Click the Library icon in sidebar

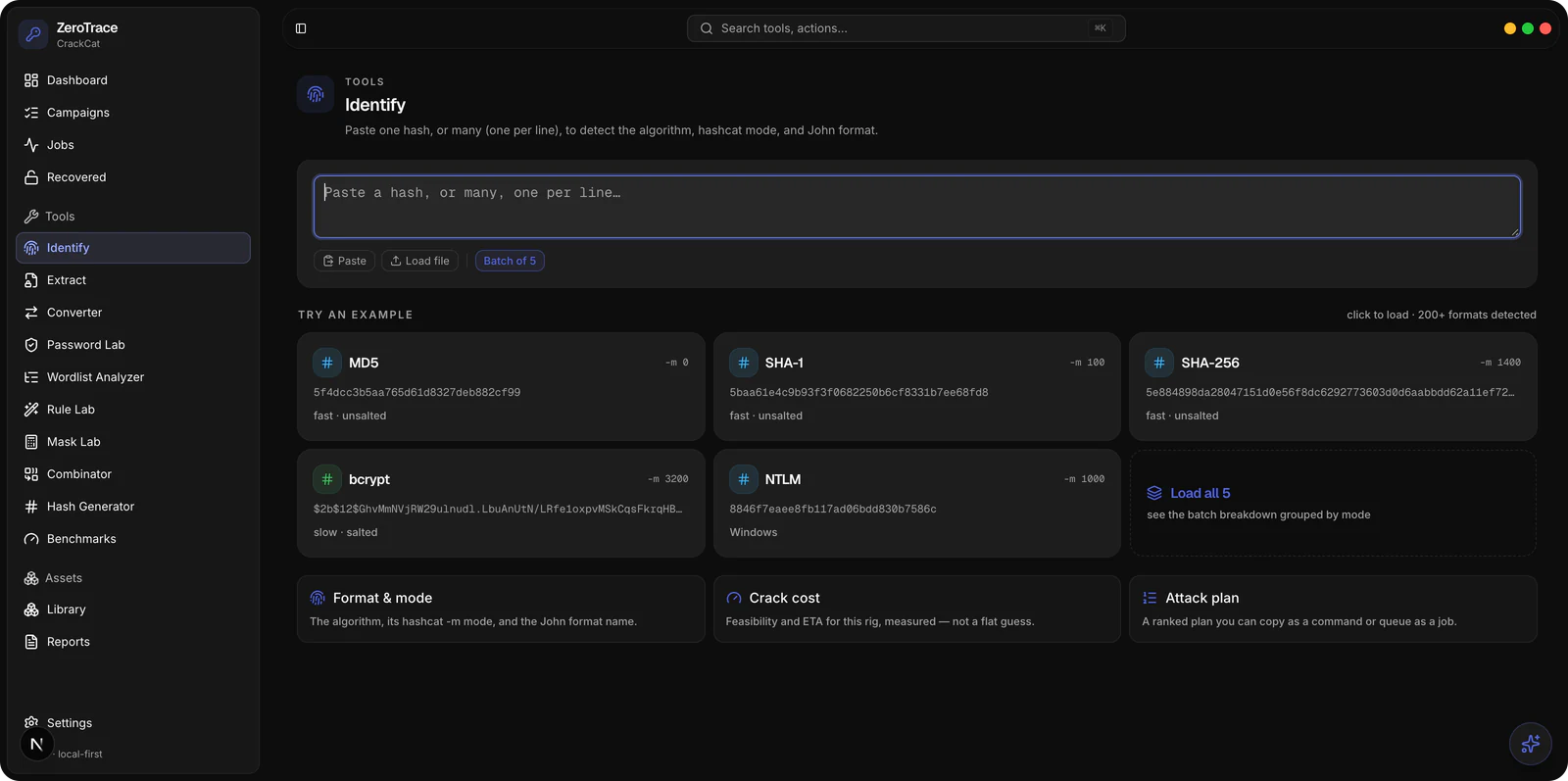(x=31, y=610)
